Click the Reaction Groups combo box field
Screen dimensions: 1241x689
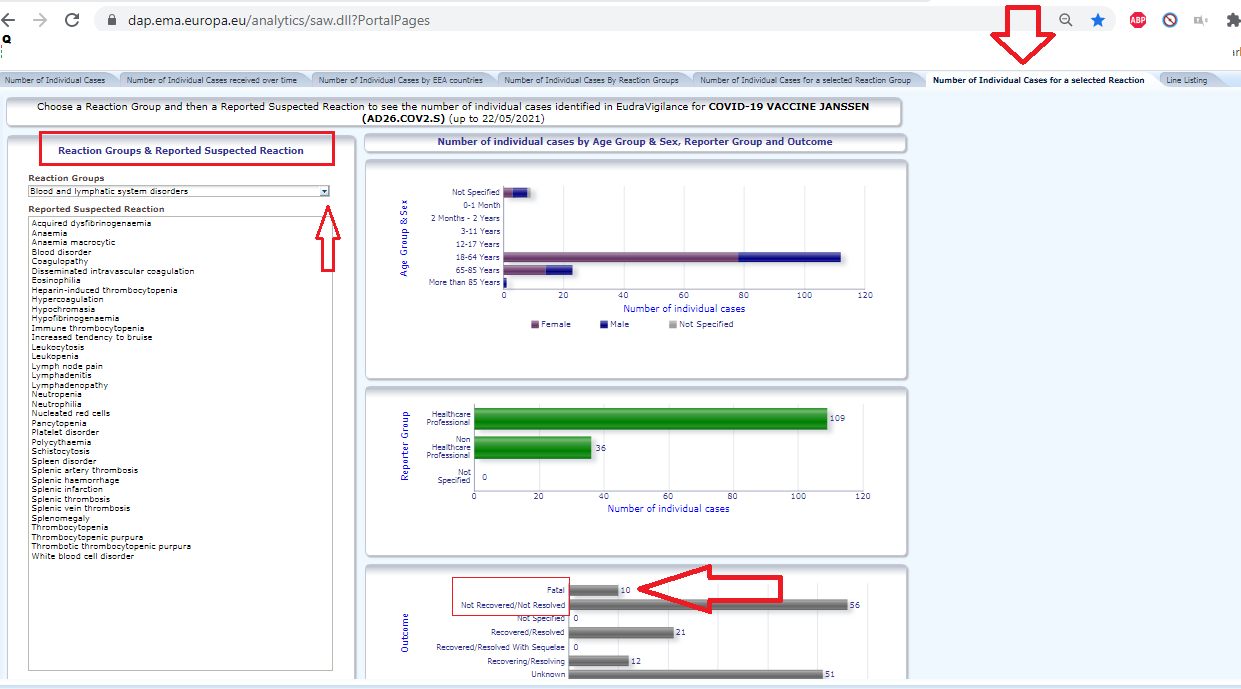point(173,191)
